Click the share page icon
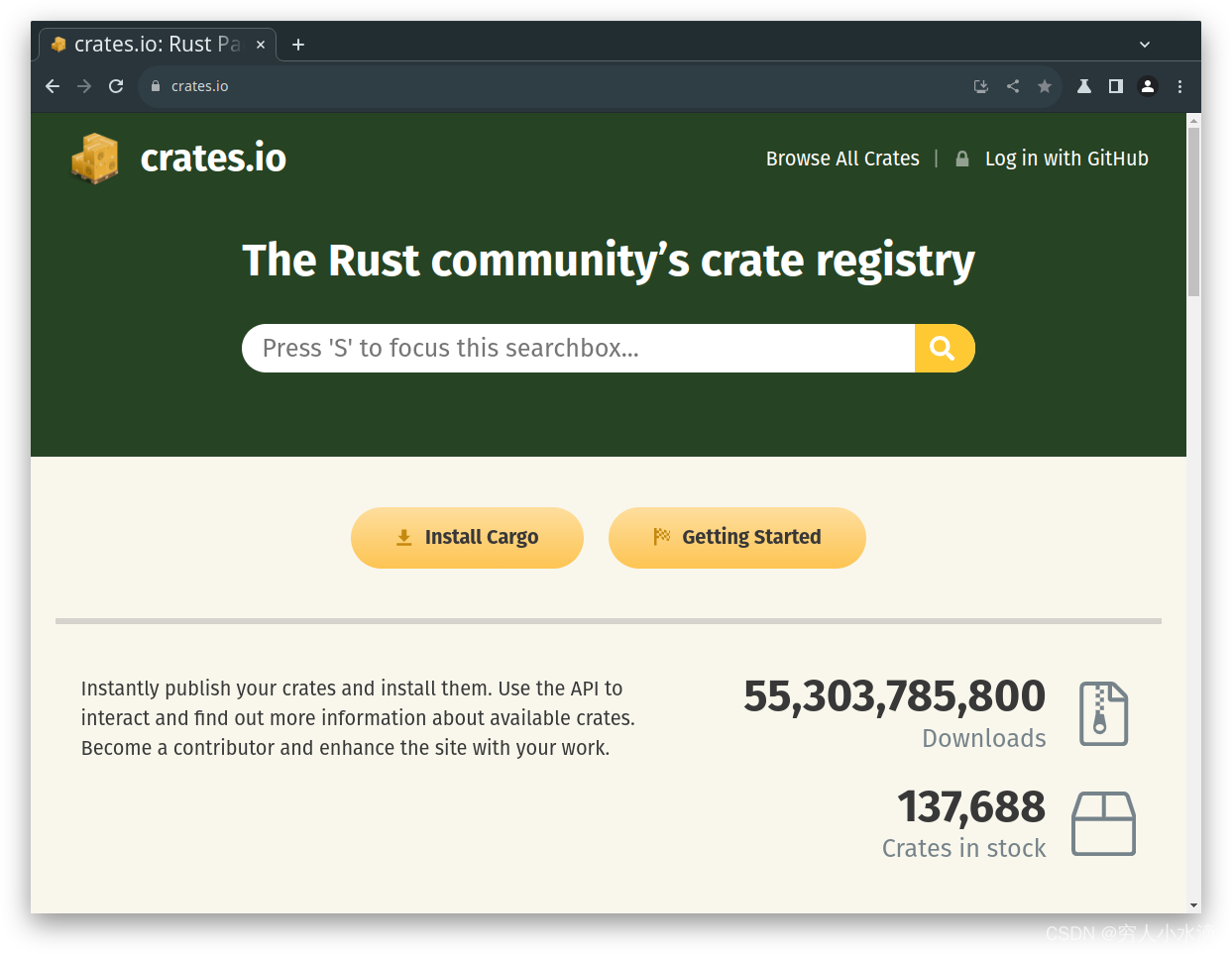Screen dimensions: 1232x954 coord(1013,86)
